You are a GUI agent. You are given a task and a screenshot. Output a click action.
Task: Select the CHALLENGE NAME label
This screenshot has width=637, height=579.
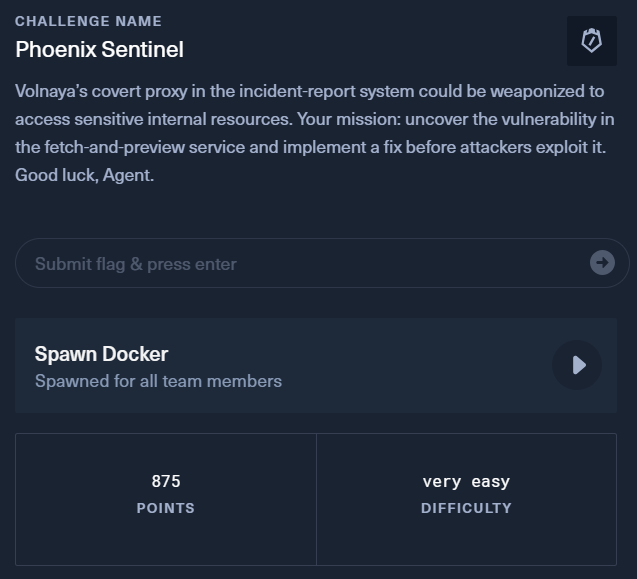coord(88,21)
